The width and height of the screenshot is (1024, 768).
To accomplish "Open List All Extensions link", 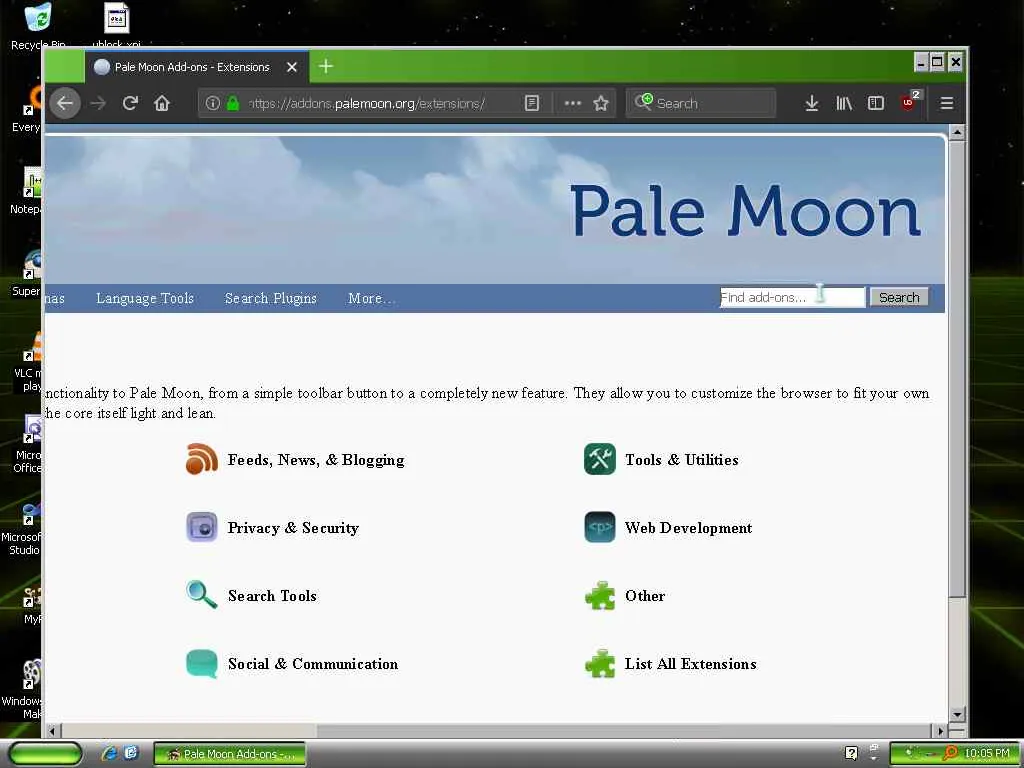I will coord(690,664).
